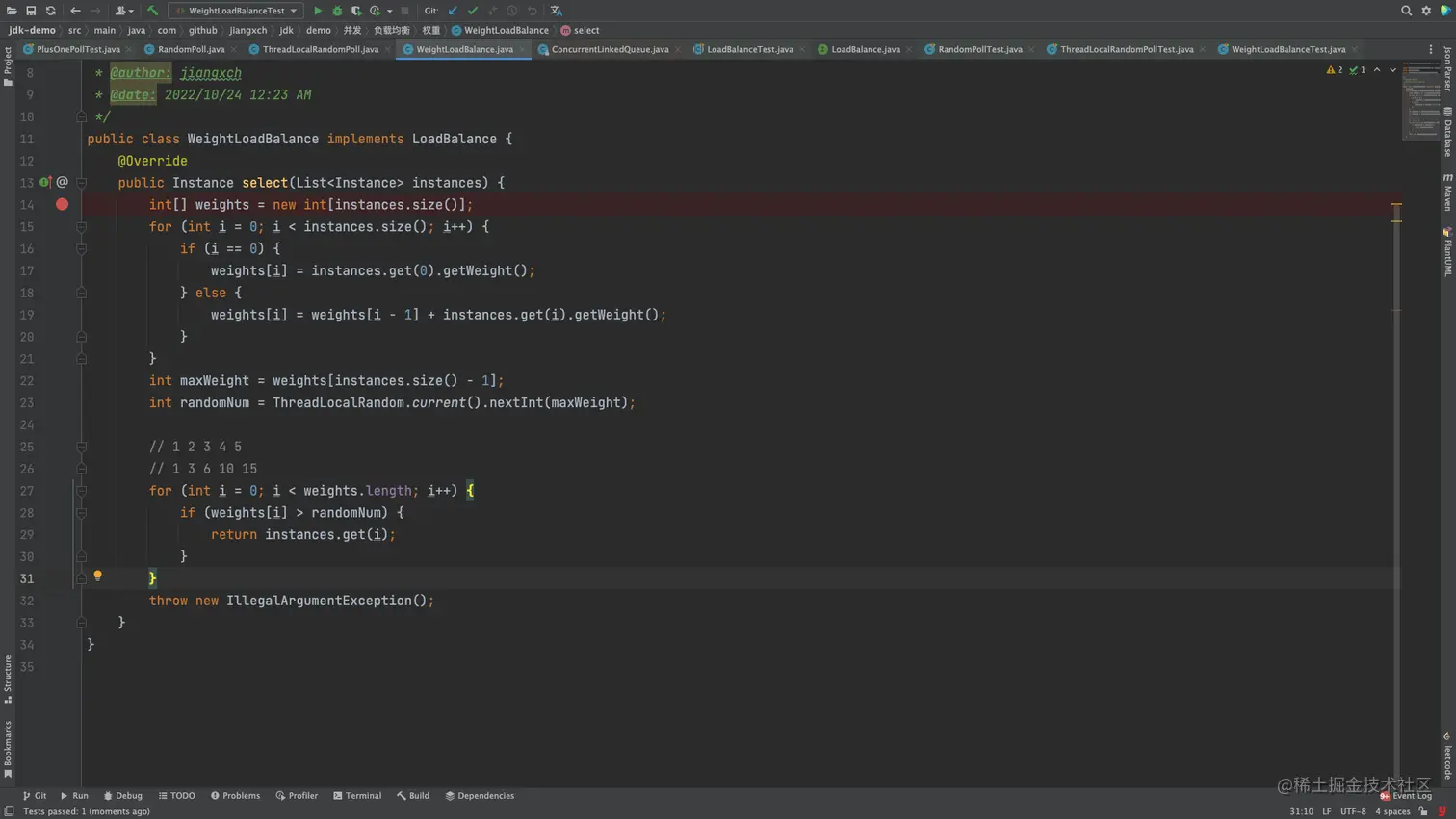Click the Git update project arrow
Viewport: 1456px width, 819px height.
pos(453,11)
